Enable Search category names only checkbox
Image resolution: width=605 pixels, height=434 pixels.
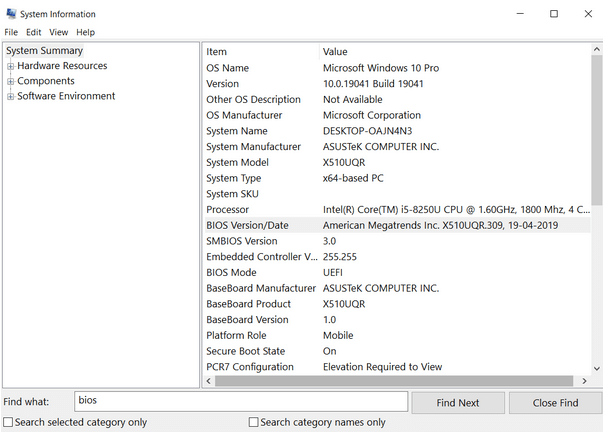click(253, 422)
